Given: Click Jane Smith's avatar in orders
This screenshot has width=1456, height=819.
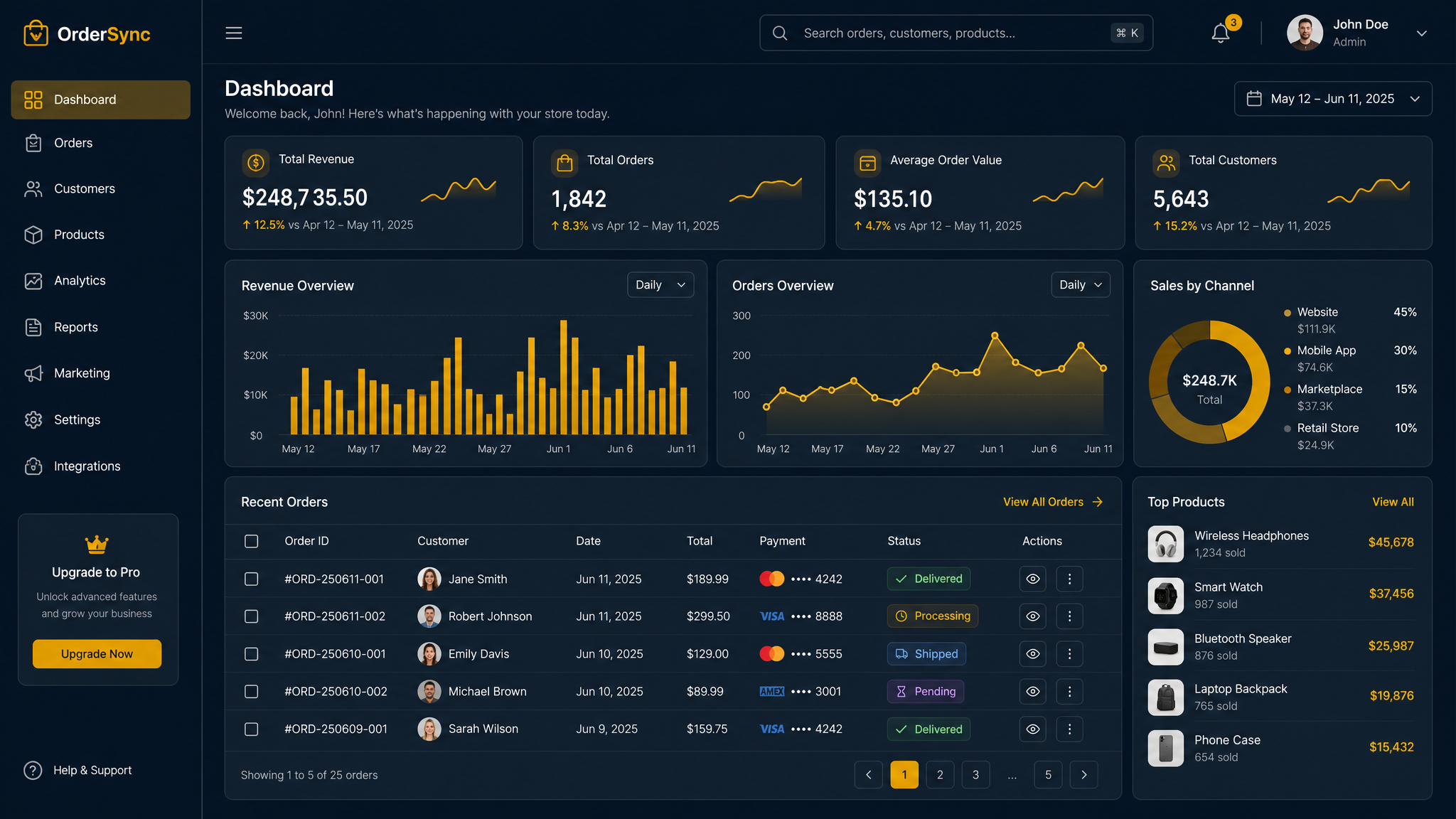Looking at the screenshot, I should 429,579.
